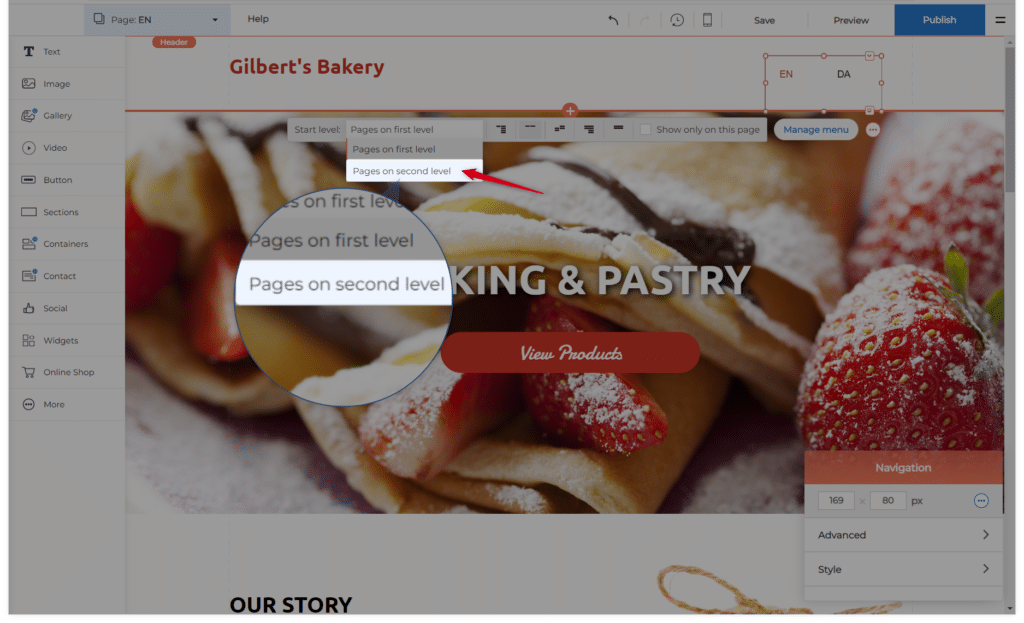
Task: Click the undo arrow icon
Action: click(613, 20)
